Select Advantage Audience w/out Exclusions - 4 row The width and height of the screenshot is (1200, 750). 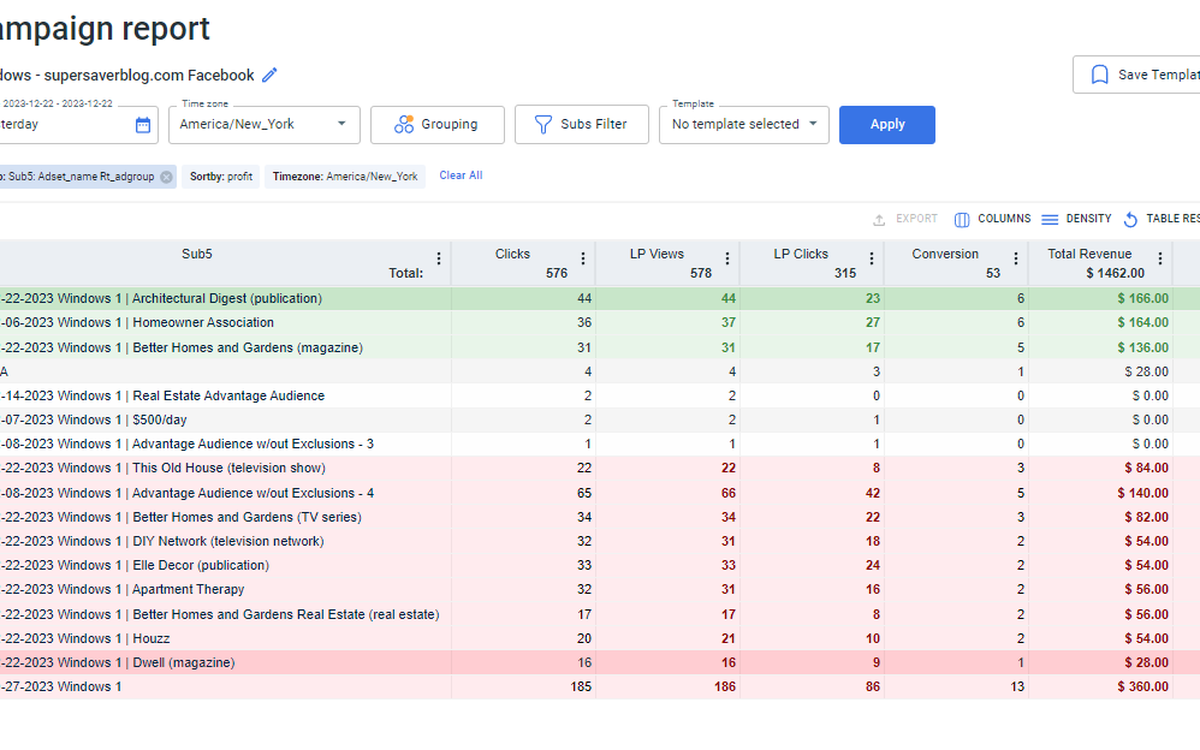click(x=600, y=493)
